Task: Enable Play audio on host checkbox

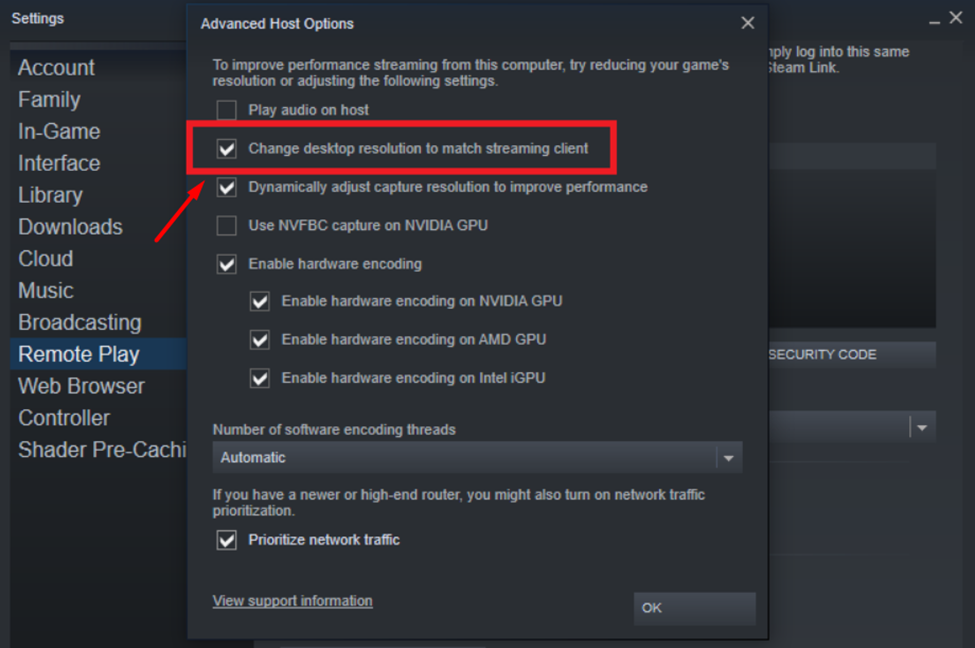Action: (x=227, y=110)
